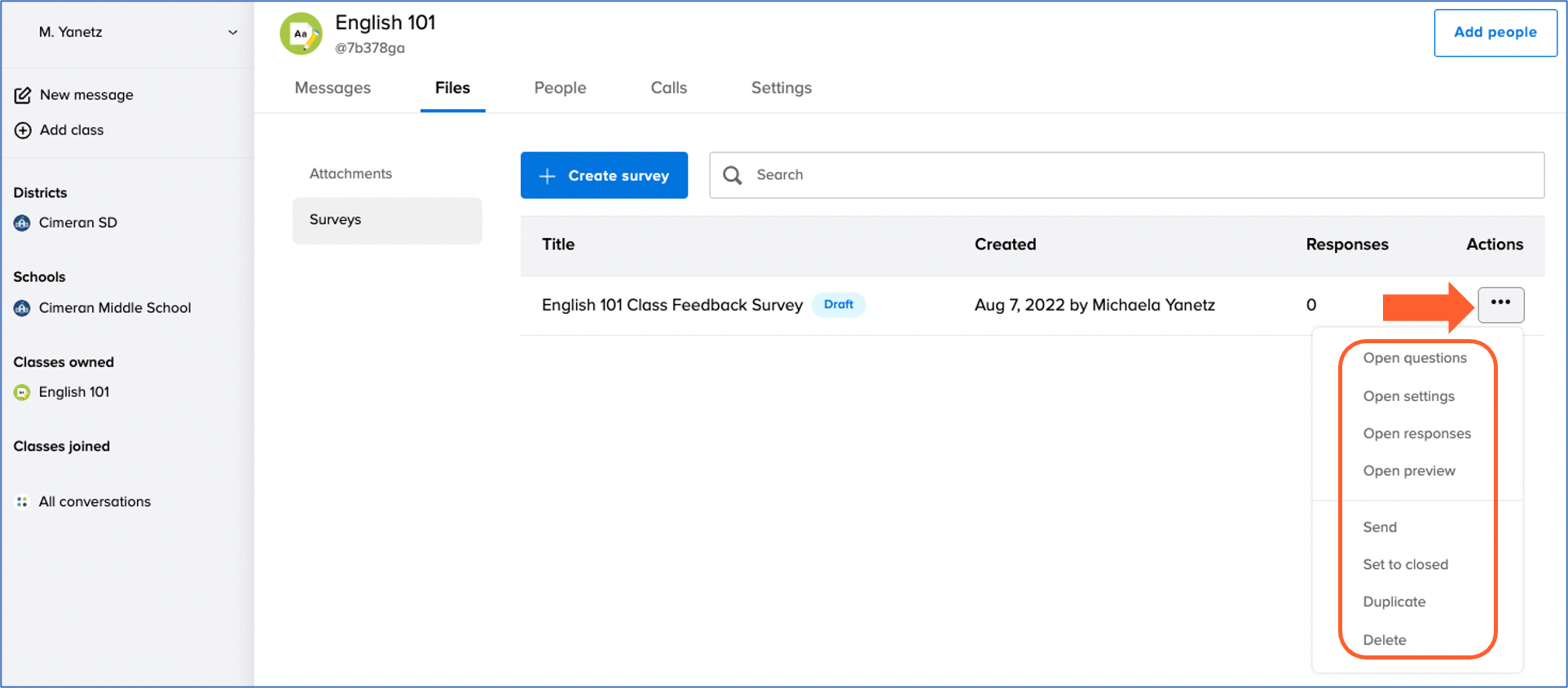
Task: Open the Attachments section in Files
Action: click(x=350, y=174)
